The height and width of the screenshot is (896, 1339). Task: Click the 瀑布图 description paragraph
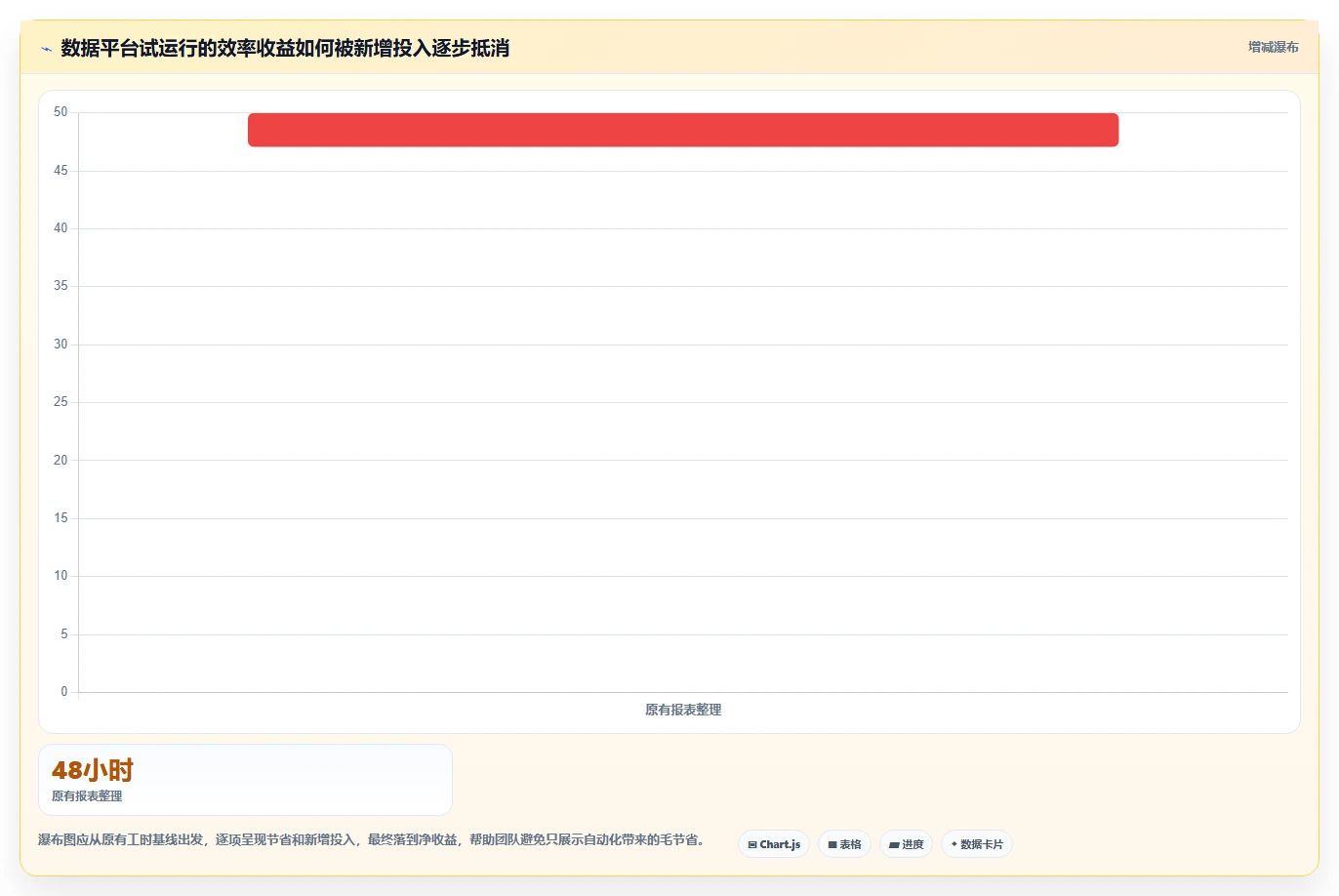[x=371, y=839]
